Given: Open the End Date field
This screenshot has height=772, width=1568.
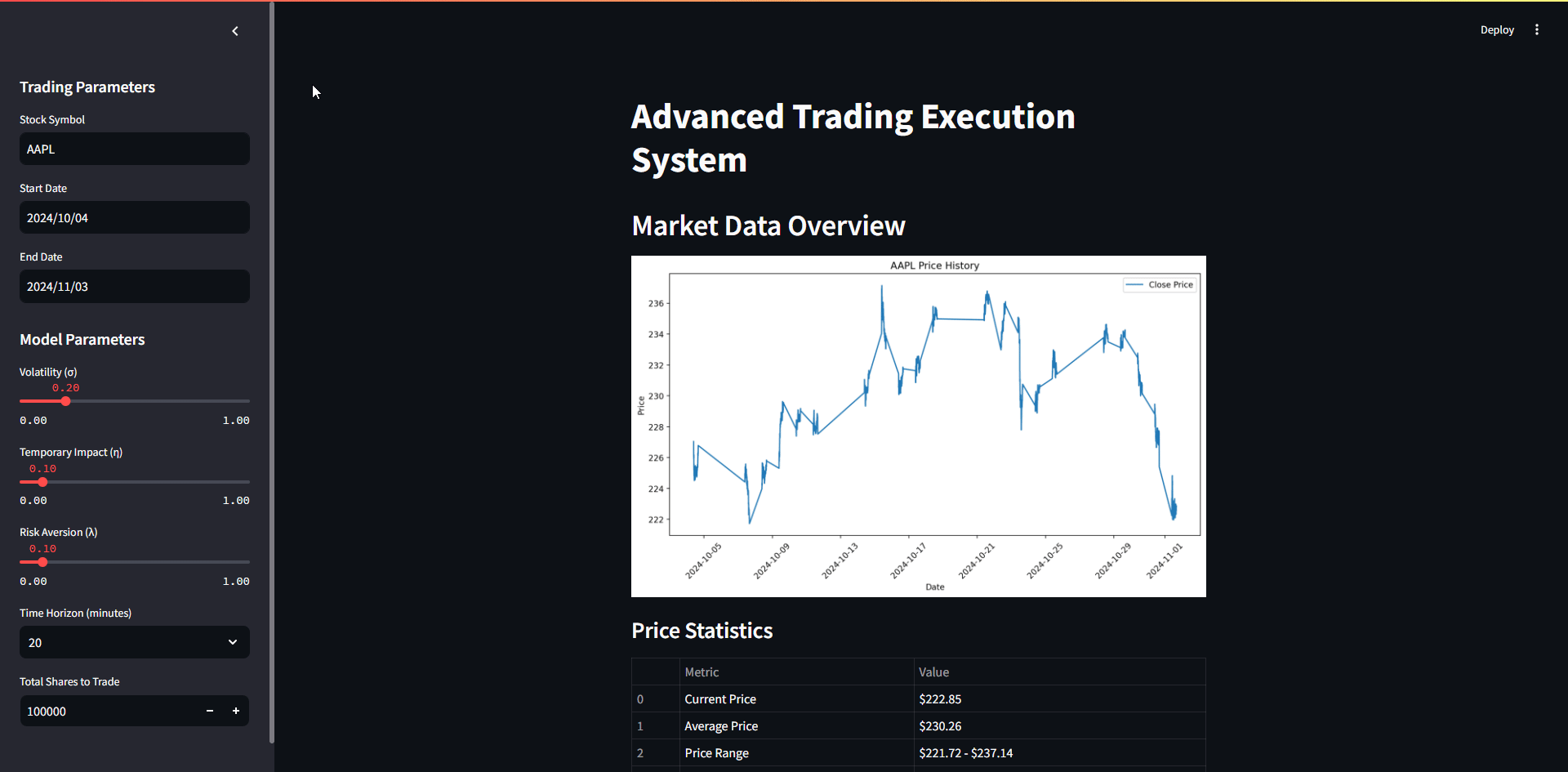Looking at the screenshot, I should tap(134, 286).
